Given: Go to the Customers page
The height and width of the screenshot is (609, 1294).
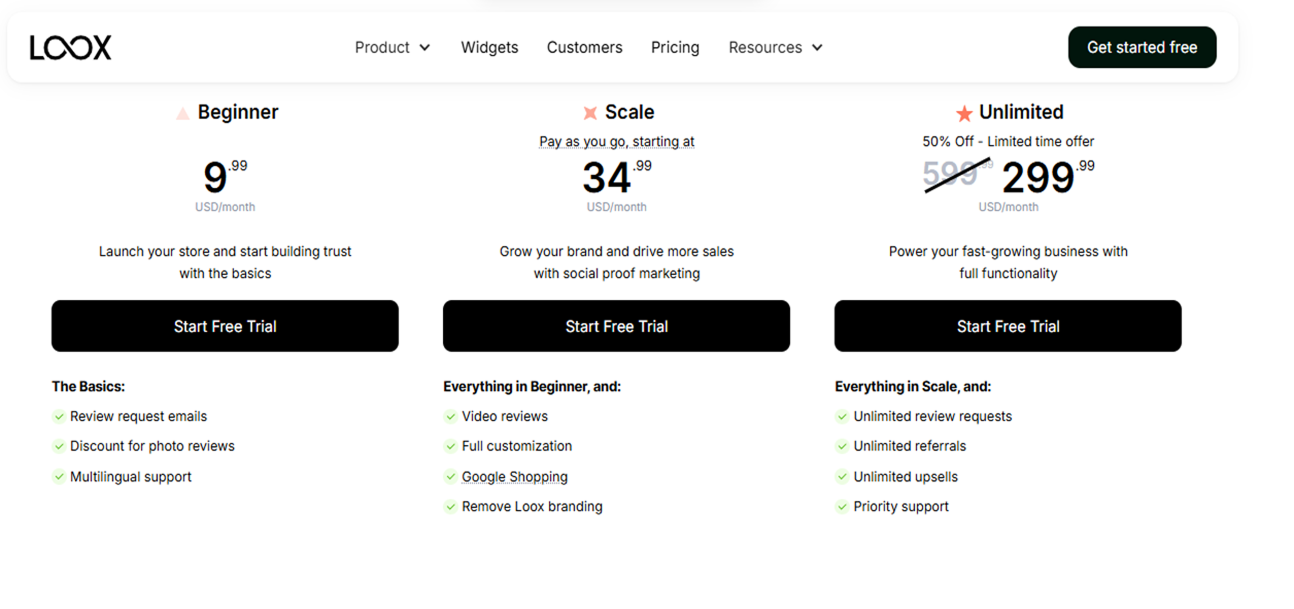Looking at the screenshot, I should (x=584, y=47).
